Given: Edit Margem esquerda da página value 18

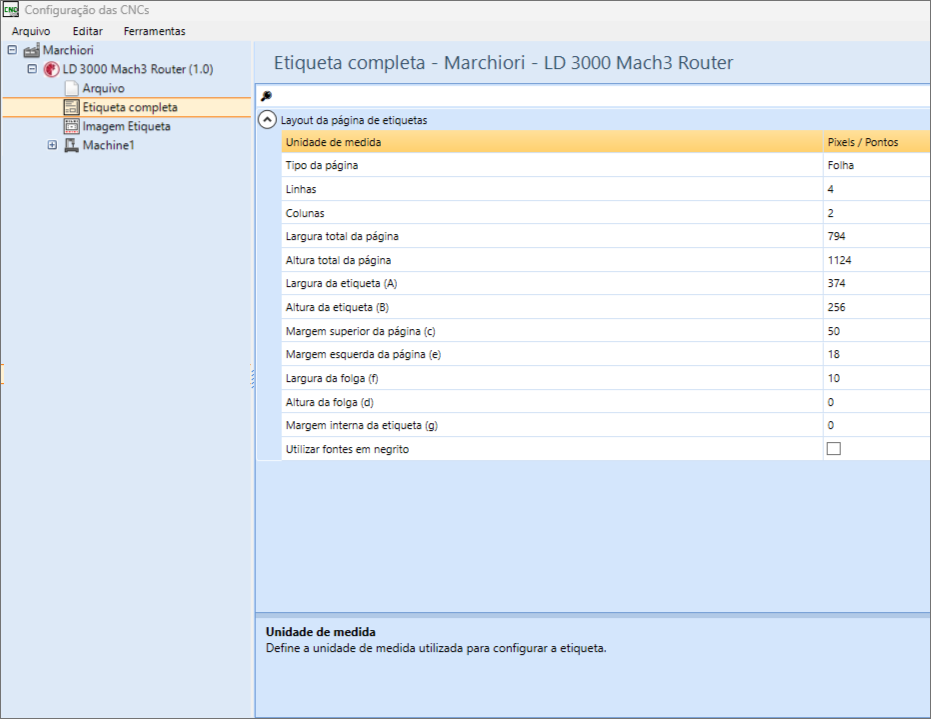Looking at the screenshot, I should click(876, 354).
